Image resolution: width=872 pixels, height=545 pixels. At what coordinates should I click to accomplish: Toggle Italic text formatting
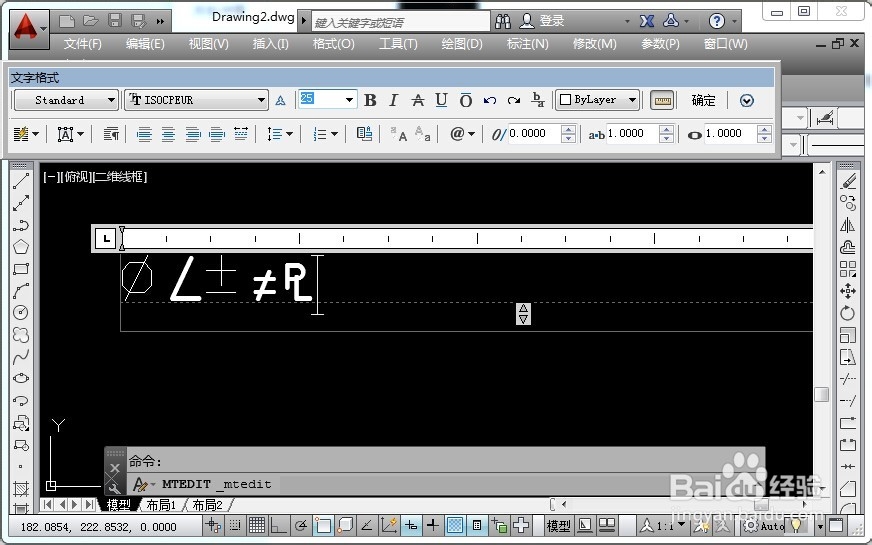394,100
